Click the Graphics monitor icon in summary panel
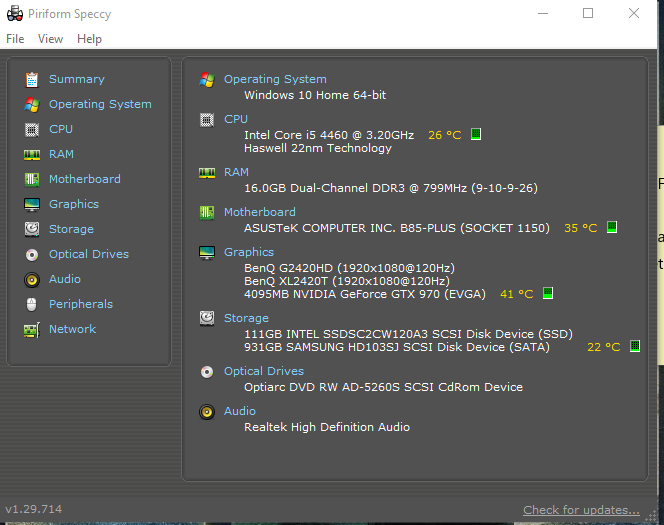The height and width of the screenshot is (525, 664). tap(207, 253)
